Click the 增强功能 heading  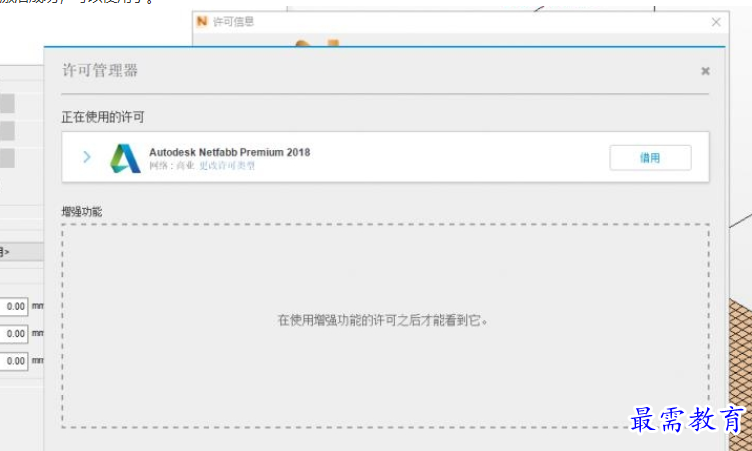(x=82, y=212)
